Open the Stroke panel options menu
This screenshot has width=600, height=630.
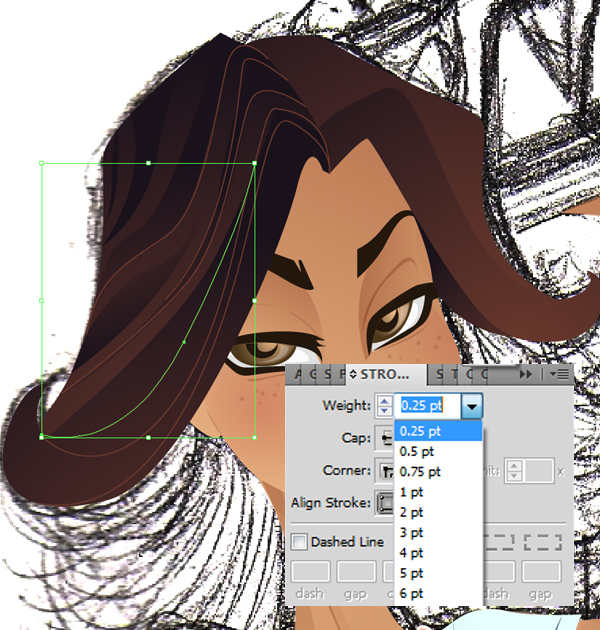(559, 374)
